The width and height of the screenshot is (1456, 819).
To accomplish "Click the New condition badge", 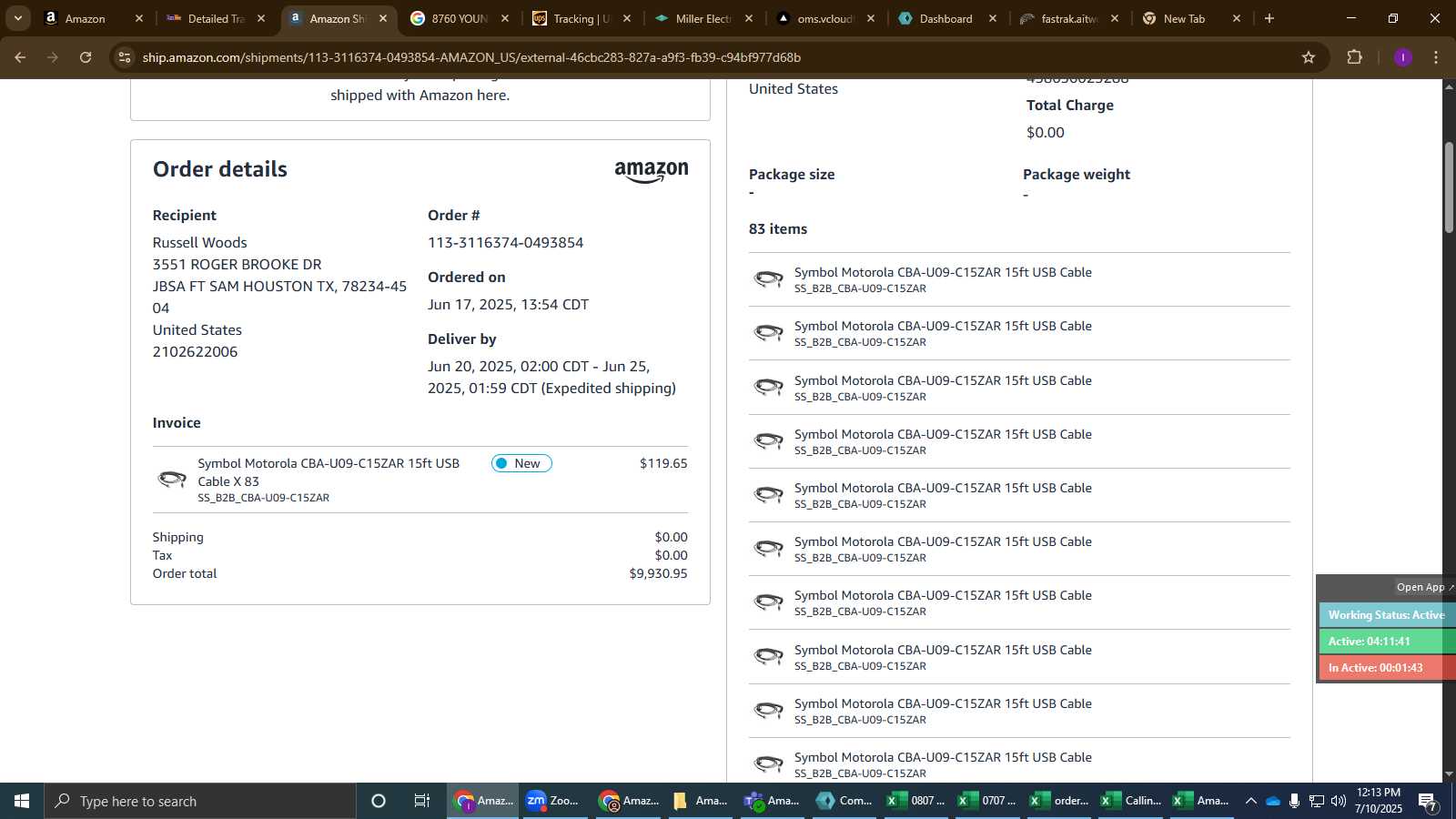I will [x=521, y=463].
